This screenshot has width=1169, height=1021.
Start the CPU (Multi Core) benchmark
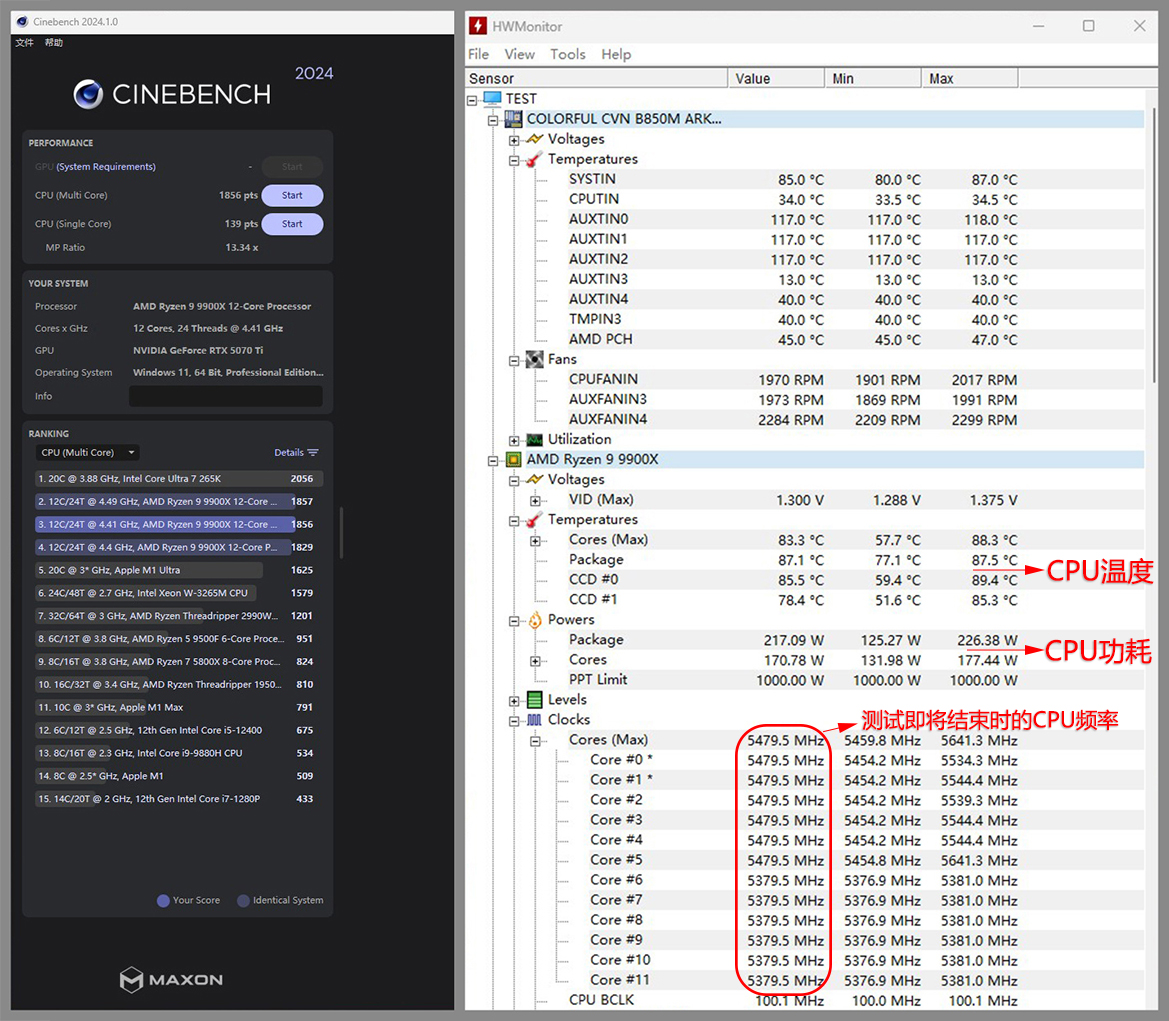292,196
